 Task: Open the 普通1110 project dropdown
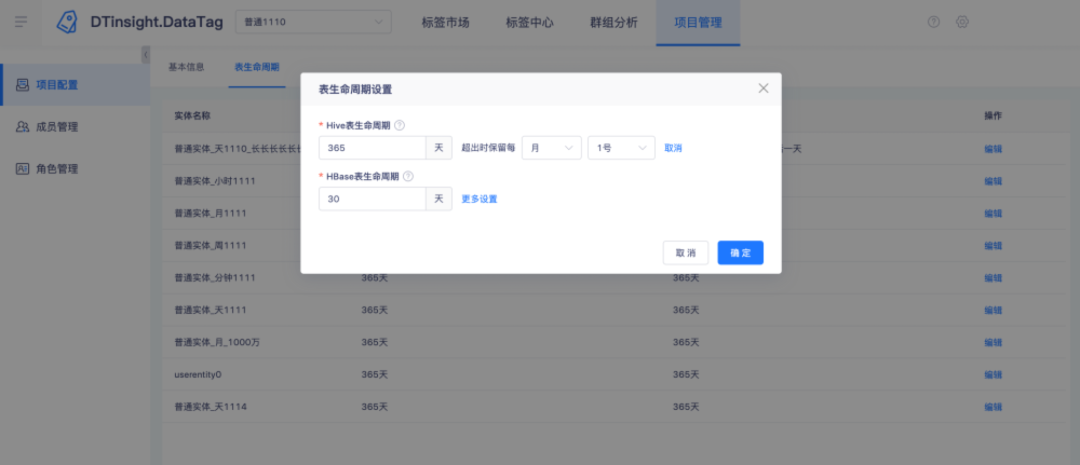click(313, 22)
